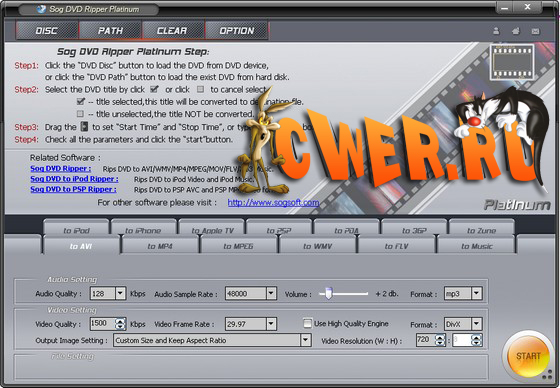The width and height of the screenshot is (560, 388).
Task: Click the PATH button
Action: [x=110, y=31]
